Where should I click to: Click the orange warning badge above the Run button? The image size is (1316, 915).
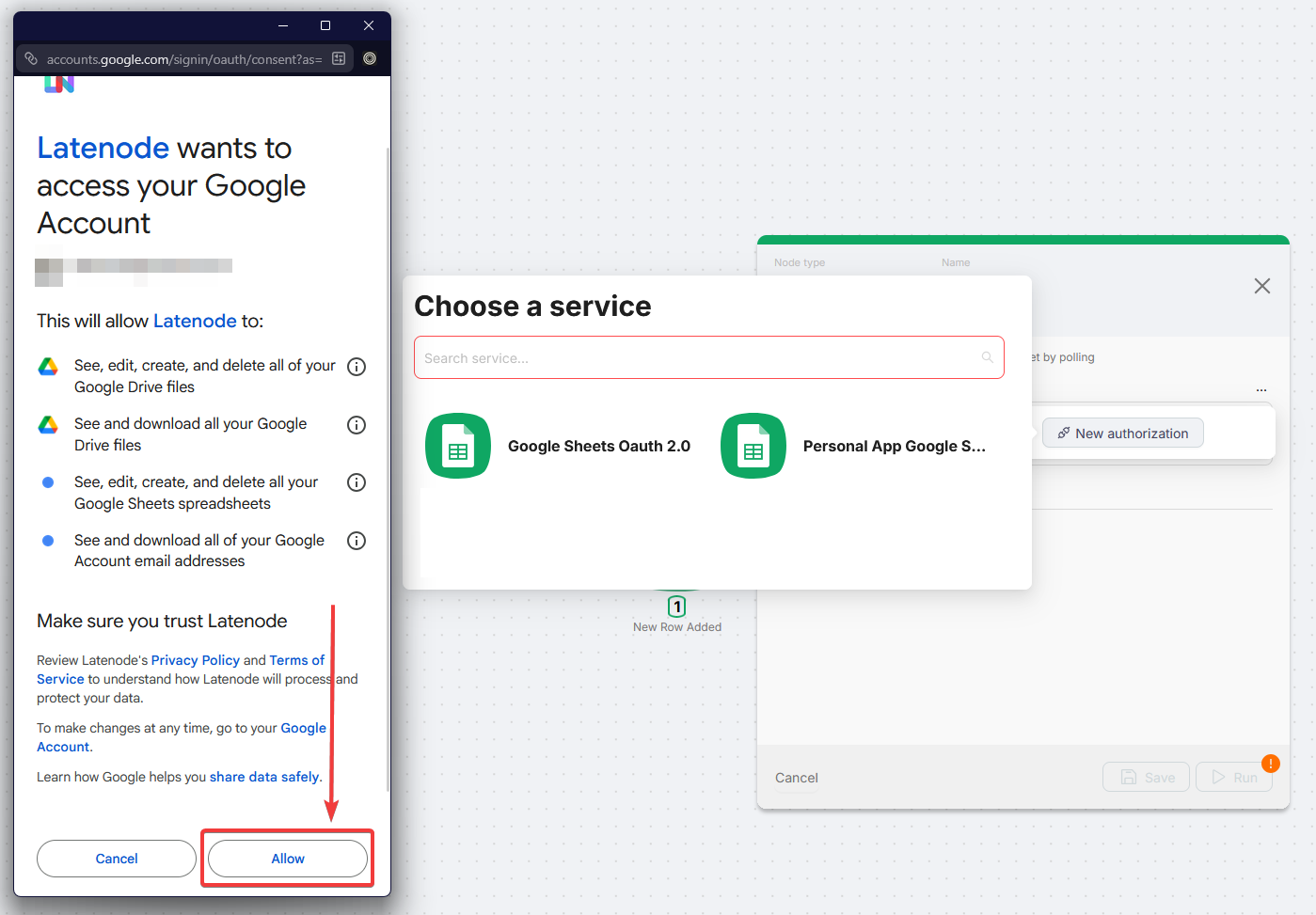tap(1271, 764)
